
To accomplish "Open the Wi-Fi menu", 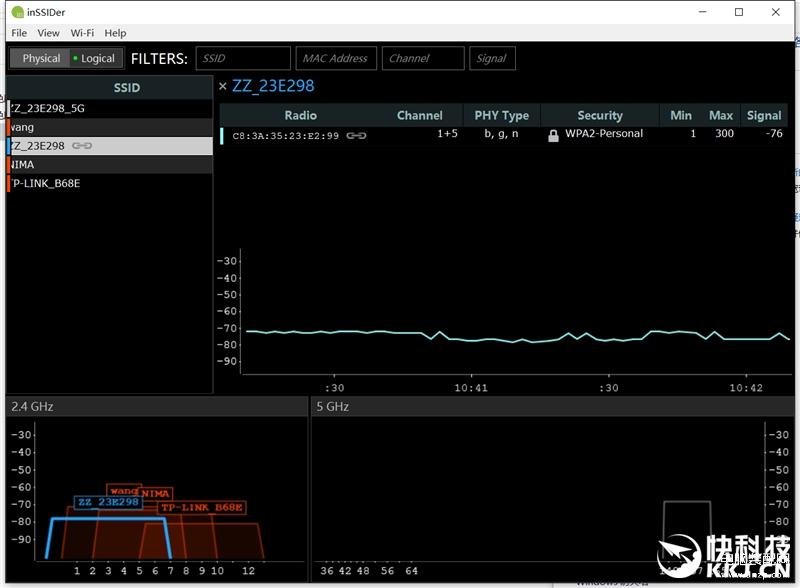I will [x=82, y=33].
